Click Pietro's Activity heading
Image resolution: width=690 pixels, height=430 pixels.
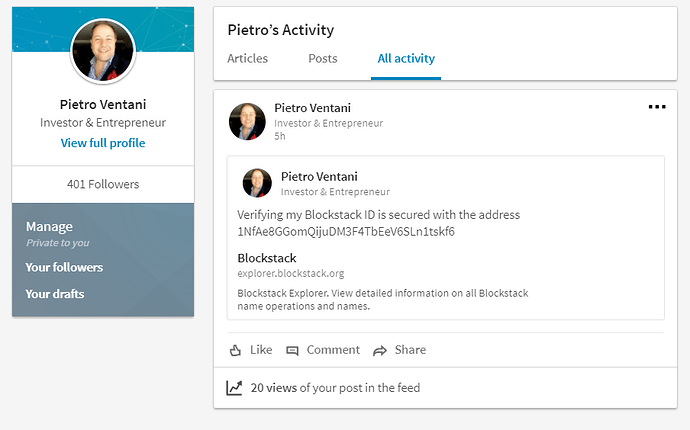pyautogui.click(x=281, y=30)
